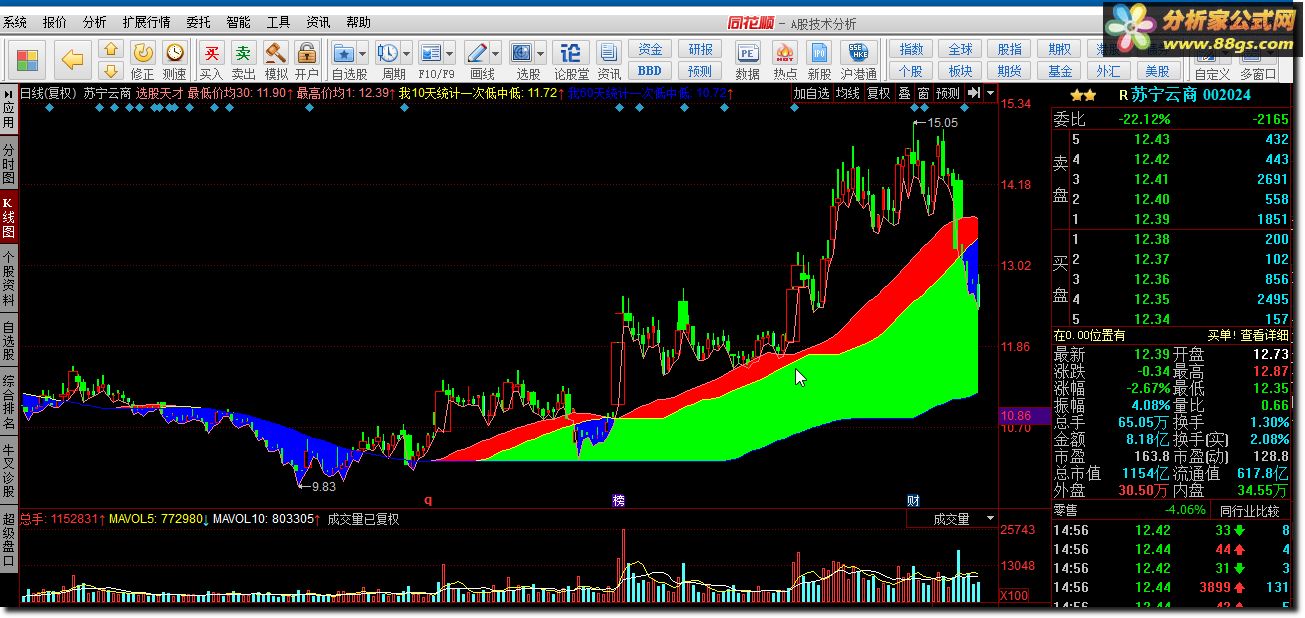The width and height of the screenshot is (1305, 618).
Task: Click the 加自选 add-to-watchlist button
Action: [x=811, y=93]
